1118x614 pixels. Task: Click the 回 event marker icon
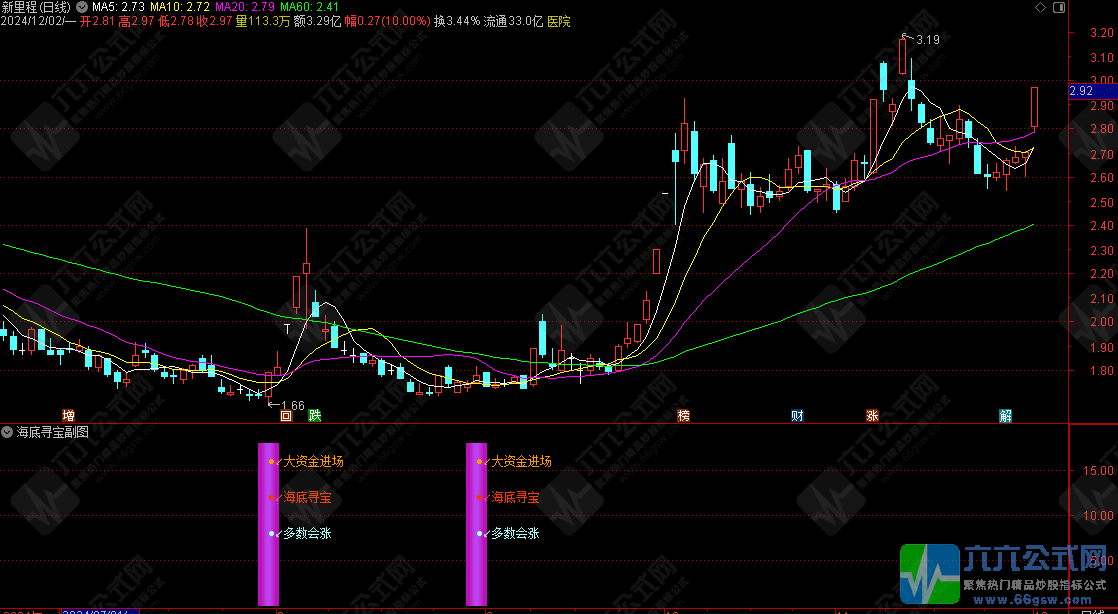point(285,415)
